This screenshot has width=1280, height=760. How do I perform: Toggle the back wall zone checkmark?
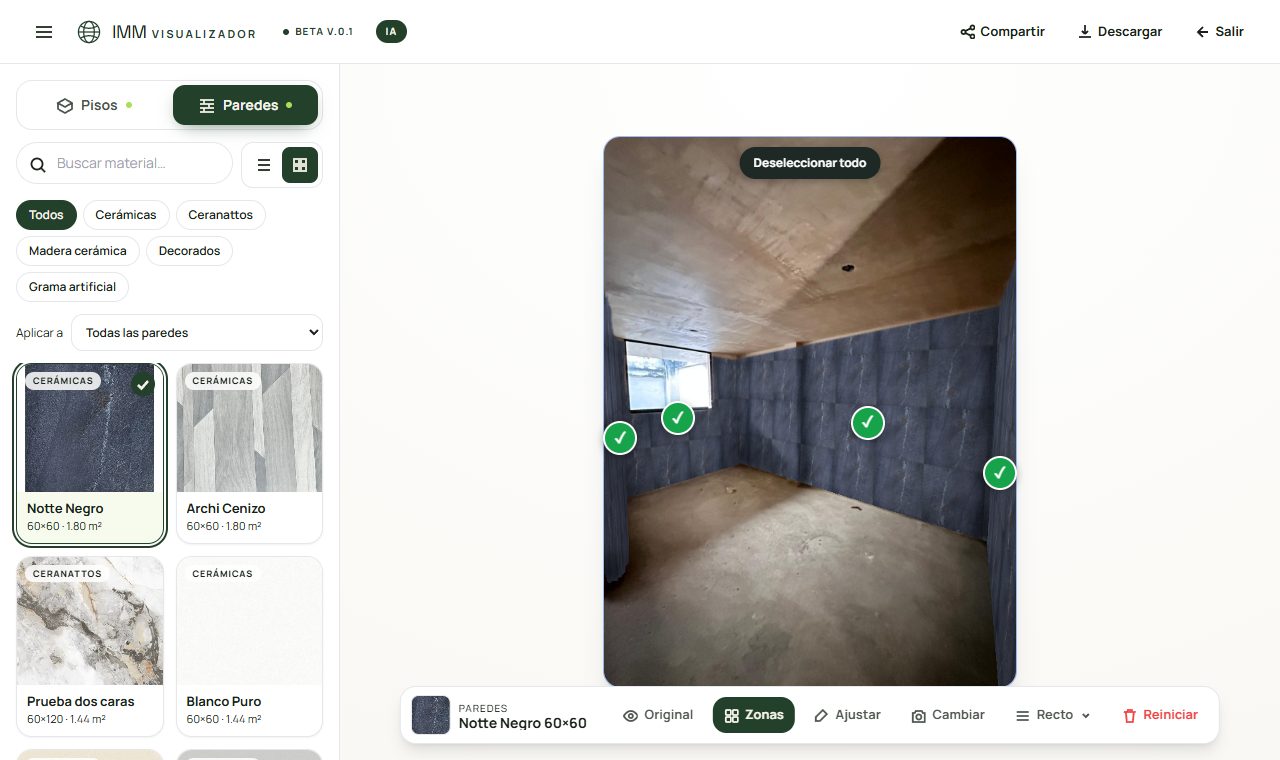pyautogui.click(x=868, y=423)
